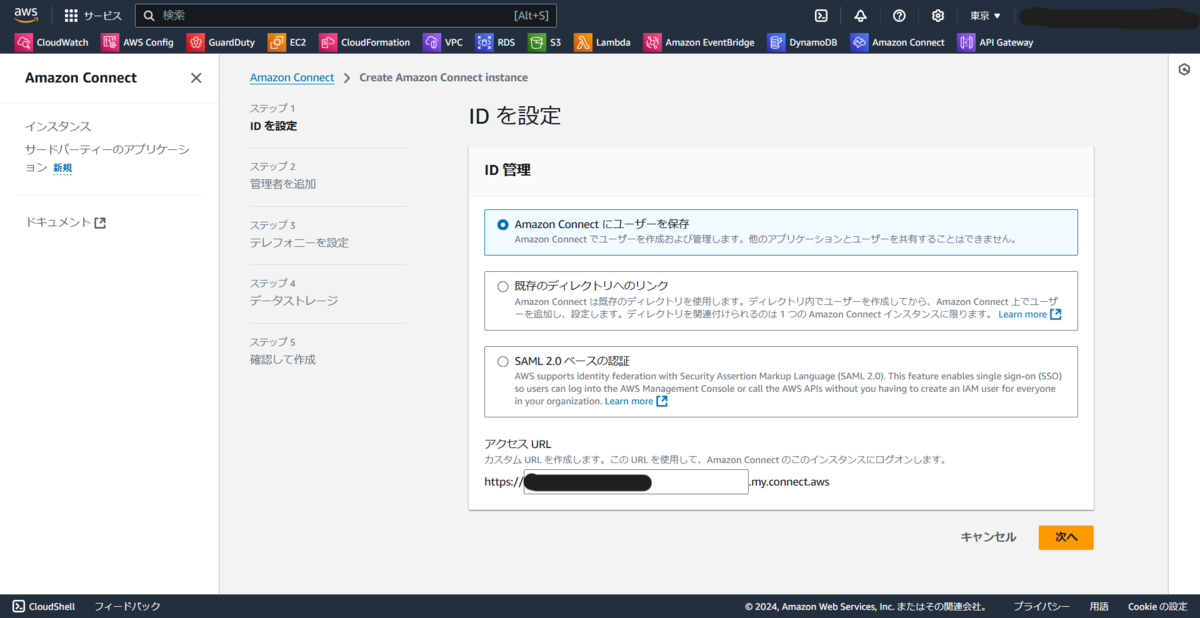Click the ステップ 5 確認して作成 label

283,350
